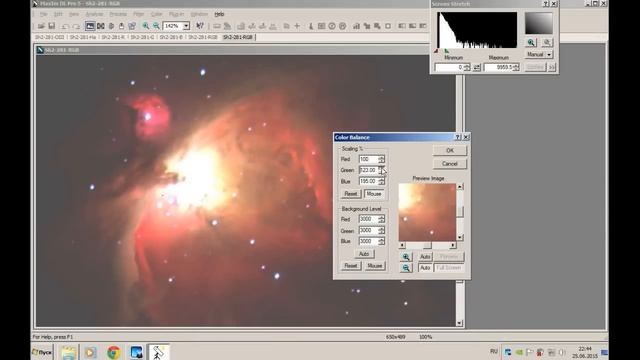Click the main toolbar zoom-out magnifier
This screenshot has width=640, height=360.
[x=156, y=26]
